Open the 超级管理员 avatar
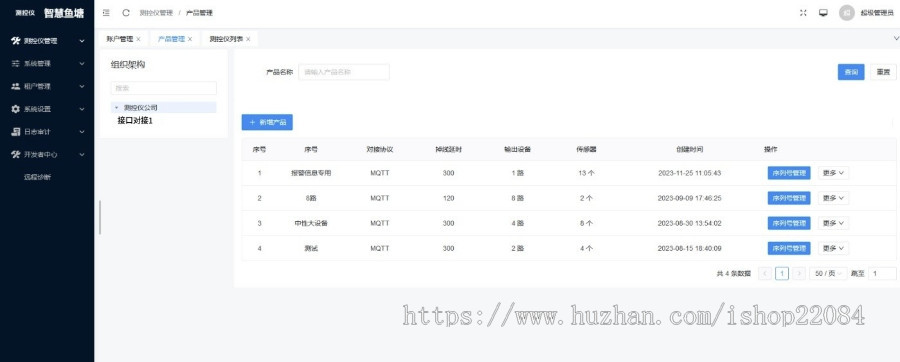 pyautogui.click(x=847, y=13)
